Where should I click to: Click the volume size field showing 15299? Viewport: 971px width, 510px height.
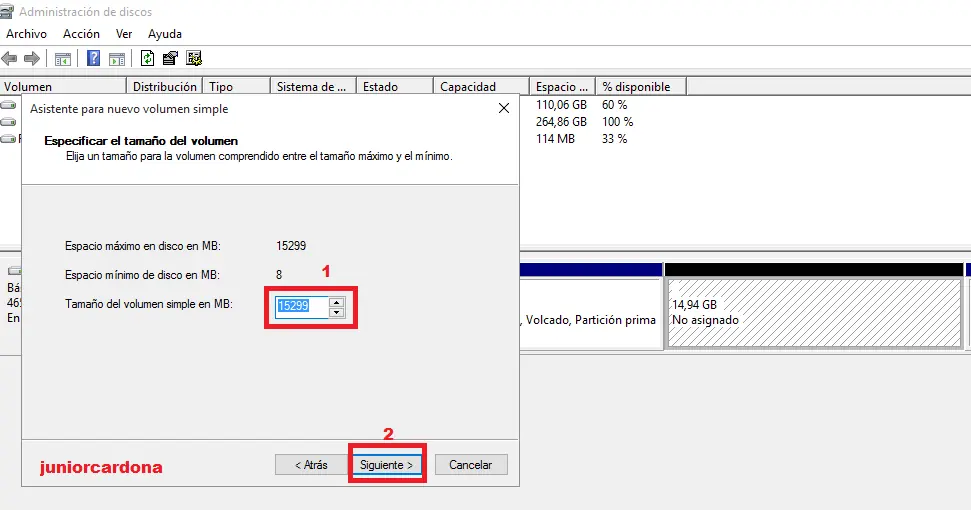(302, 306)
